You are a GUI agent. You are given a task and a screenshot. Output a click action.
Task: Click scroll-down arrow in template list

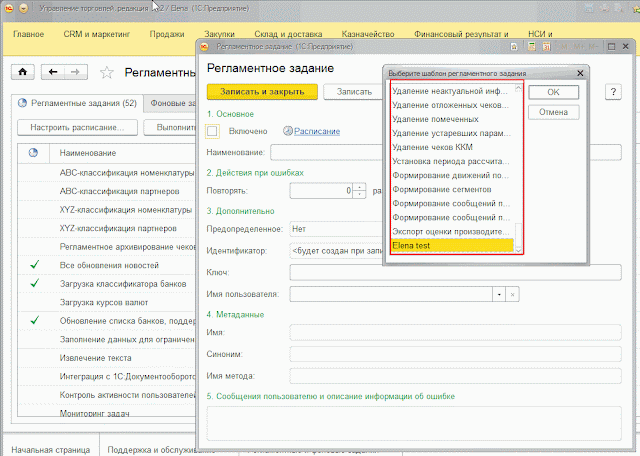click(x=518, y=249)
